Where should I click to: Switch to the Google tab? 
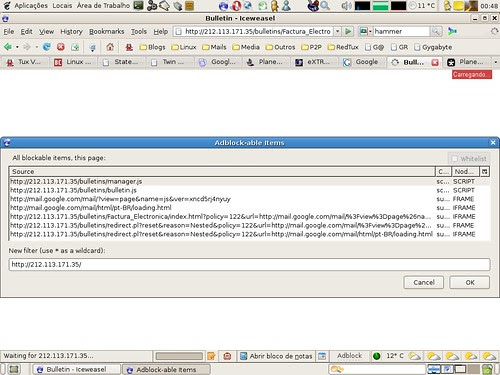click(362, 62)
